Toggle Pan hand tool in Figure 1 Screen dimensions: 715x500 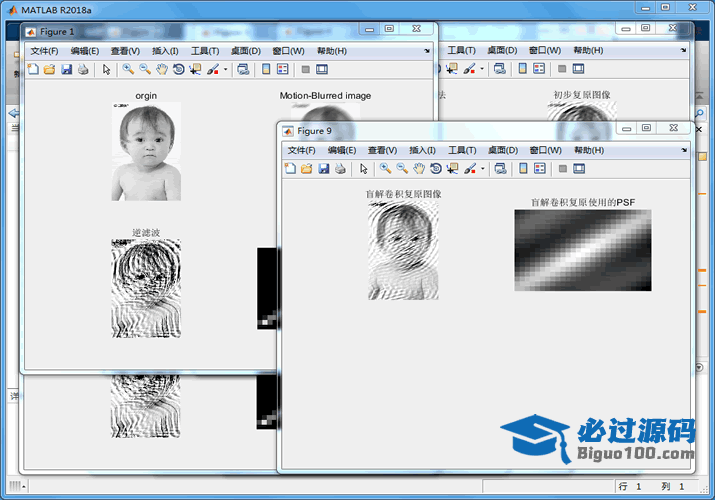pyautogui.click(x=161, y=69)
